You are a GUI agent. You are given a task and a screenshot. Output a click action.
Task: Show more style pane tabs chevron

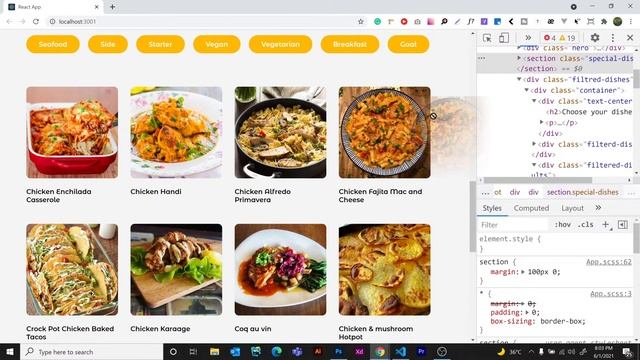coord(598,208)
